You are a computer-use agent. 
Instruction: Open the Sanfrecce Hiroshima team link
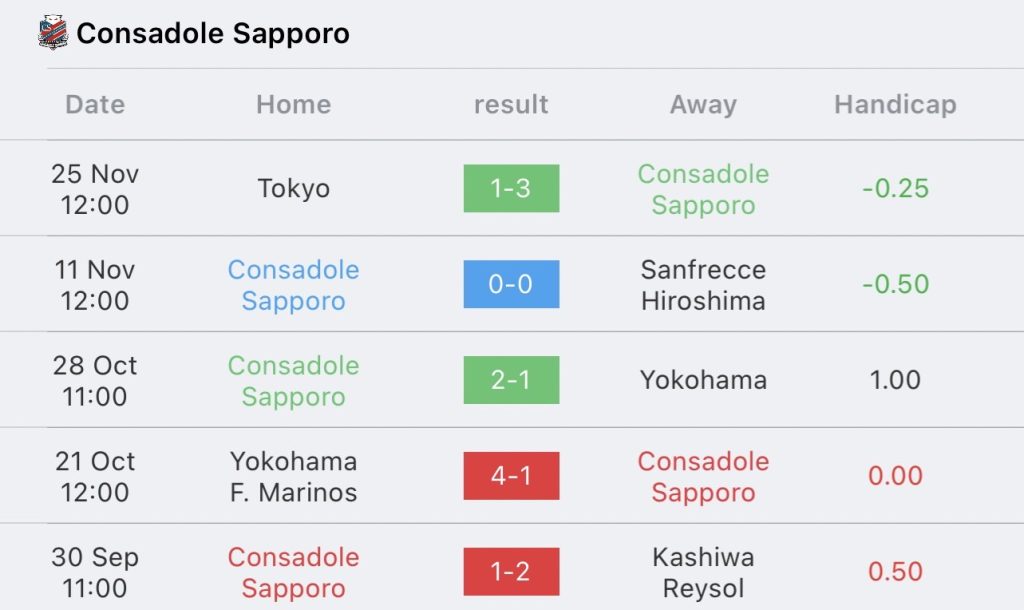(x=703, y=285)
